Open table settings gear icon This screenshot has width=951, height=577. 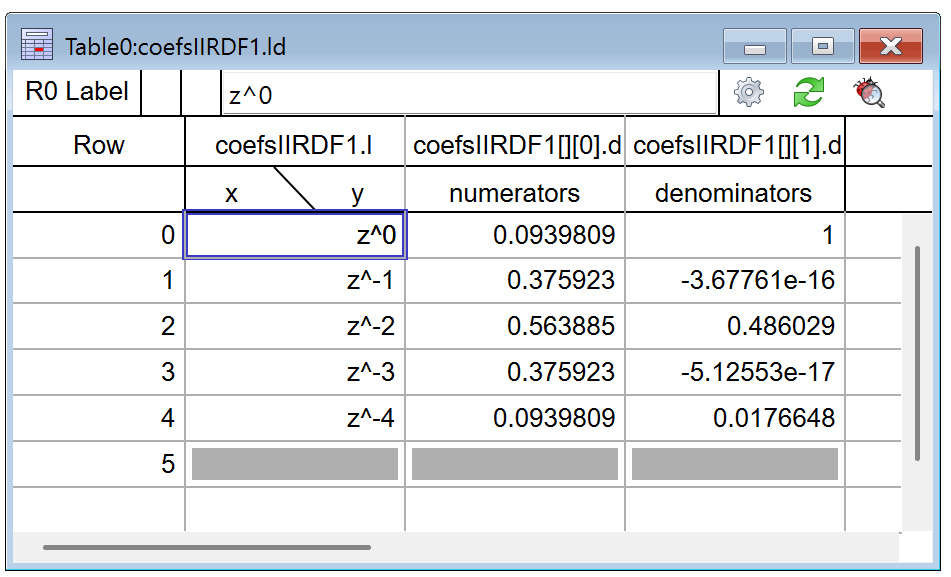tap(748, 93)
